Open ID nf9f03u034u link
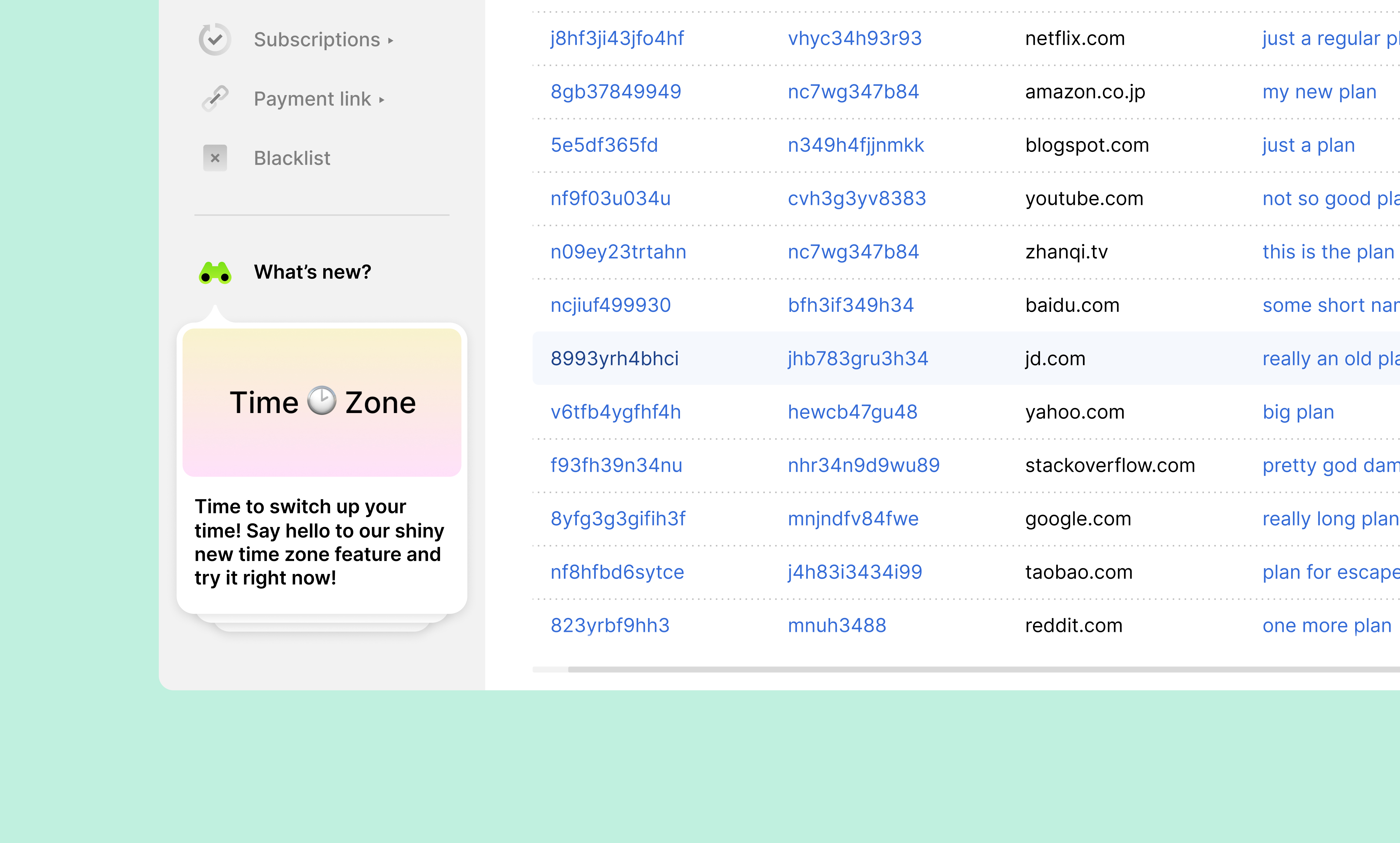 [x=611, y=198]
